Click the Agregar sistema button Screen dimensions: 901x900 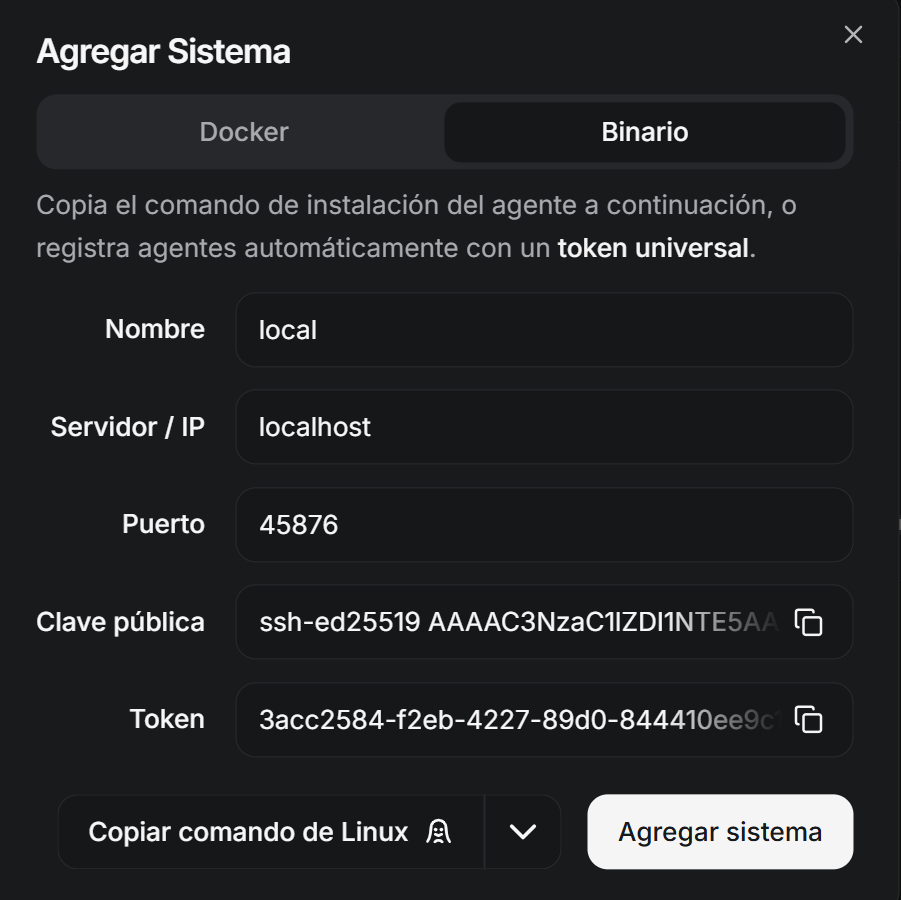[720, 832]
